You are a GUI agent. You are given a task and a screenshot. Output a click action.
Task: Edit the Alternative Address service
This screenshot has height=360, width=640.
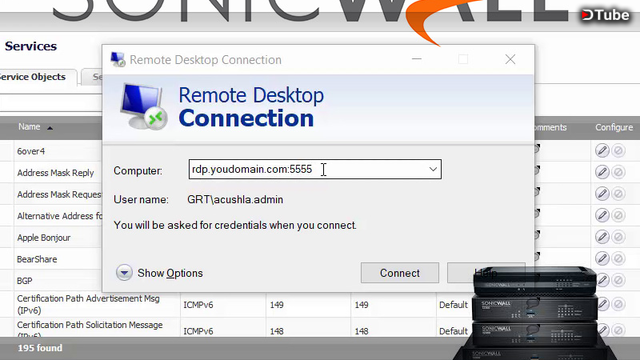(x=602, y=215)
